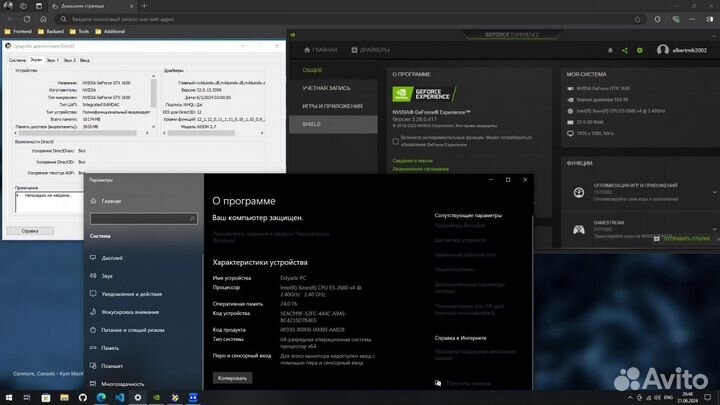Click the albertmik2002 account avatar

661,49
